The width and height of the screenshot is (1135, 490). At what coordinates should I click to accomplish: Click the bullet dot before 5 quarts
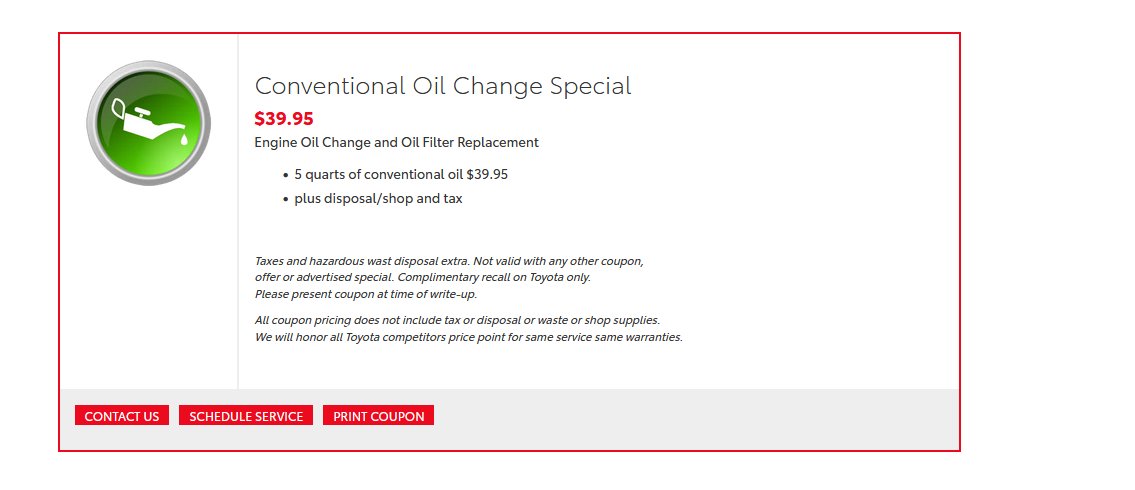click(x=285, y=175)
